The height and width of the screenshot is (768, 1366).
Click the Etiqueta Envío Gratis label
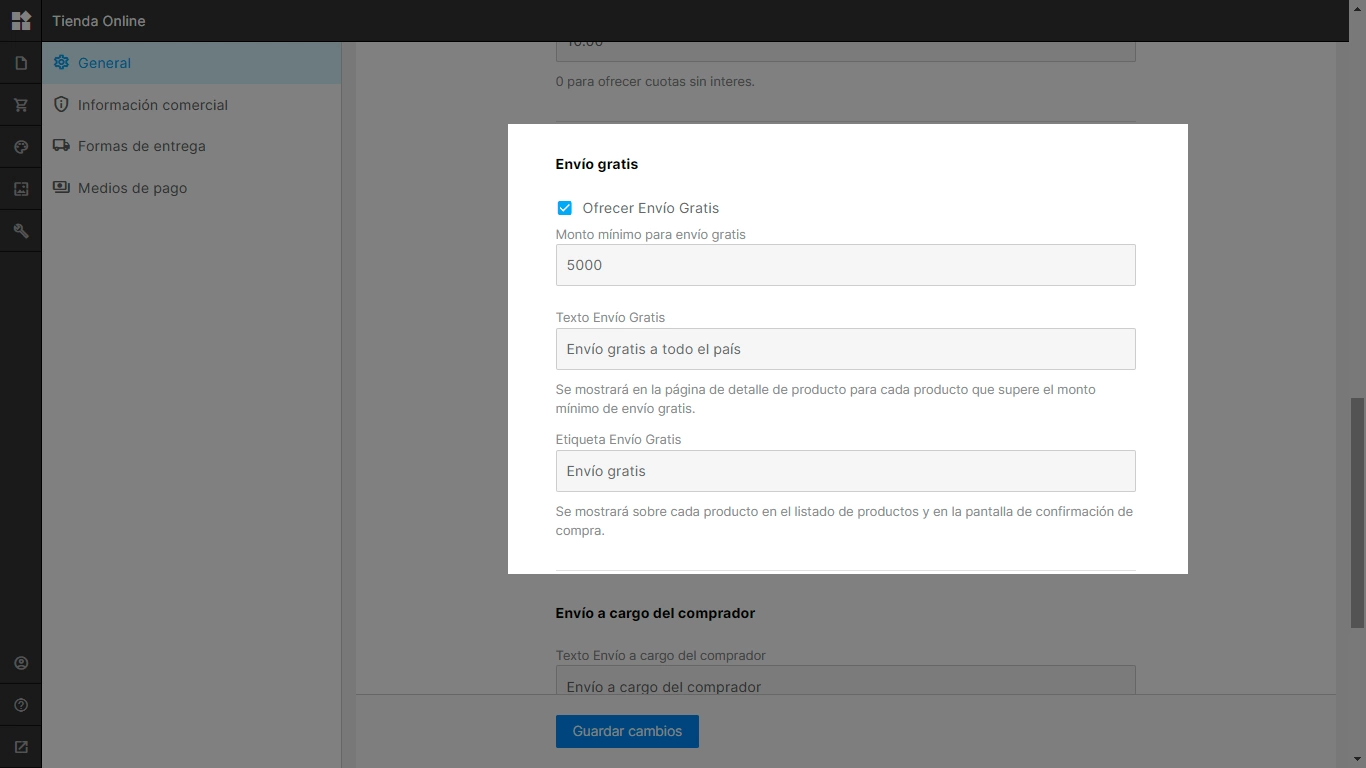(x=618, y=439)
